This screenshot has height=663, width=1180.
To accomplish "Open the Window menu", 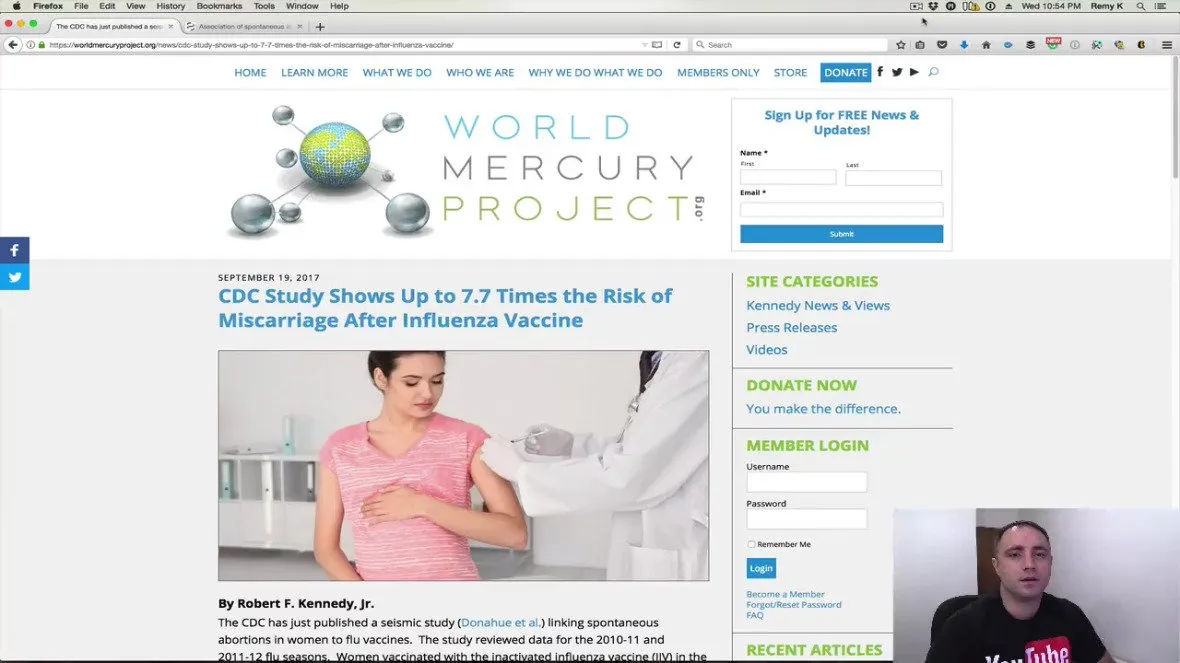I will [x=302, y=6].
